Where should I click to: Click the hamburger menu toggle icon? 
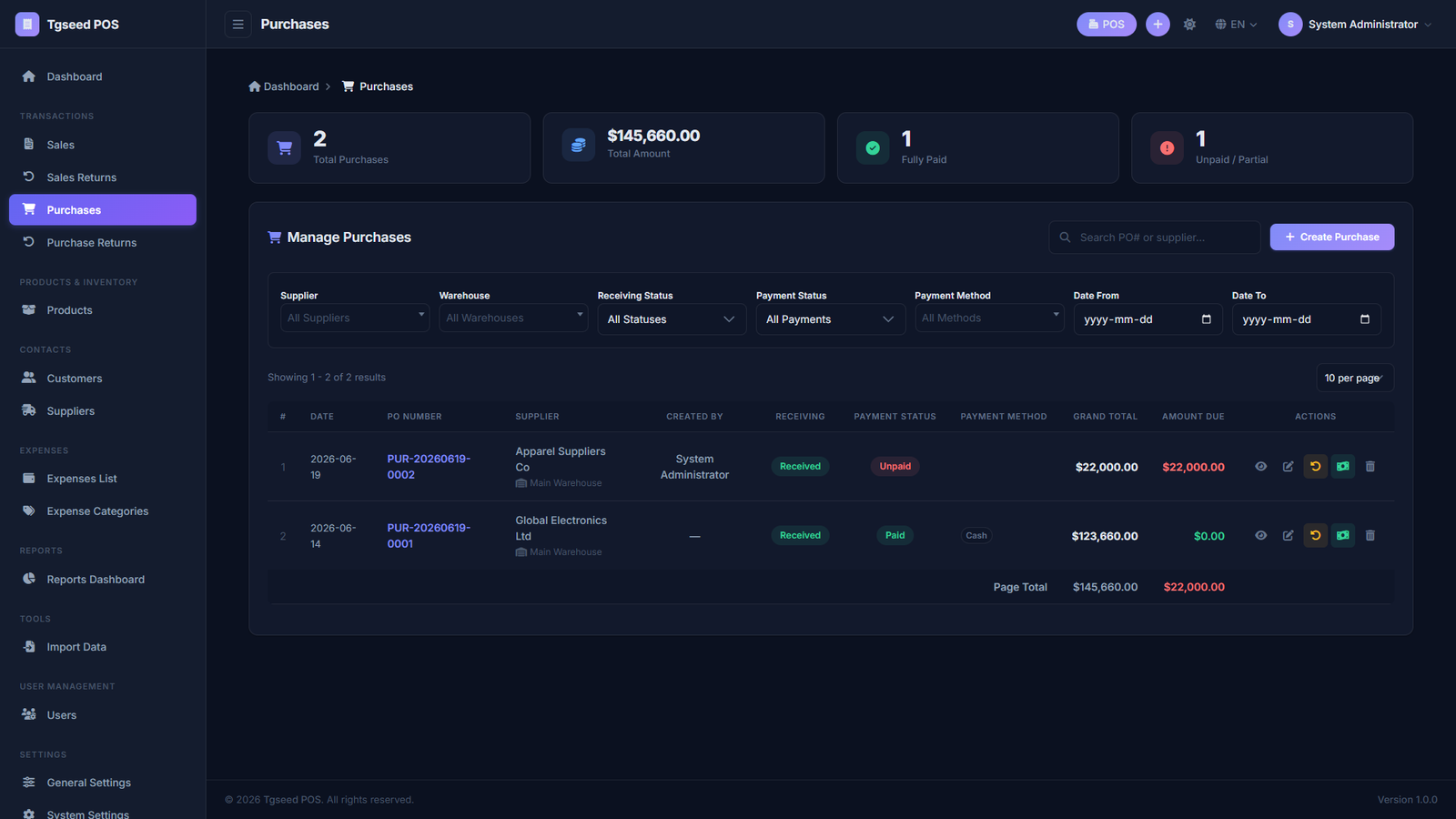pos(238,25)
